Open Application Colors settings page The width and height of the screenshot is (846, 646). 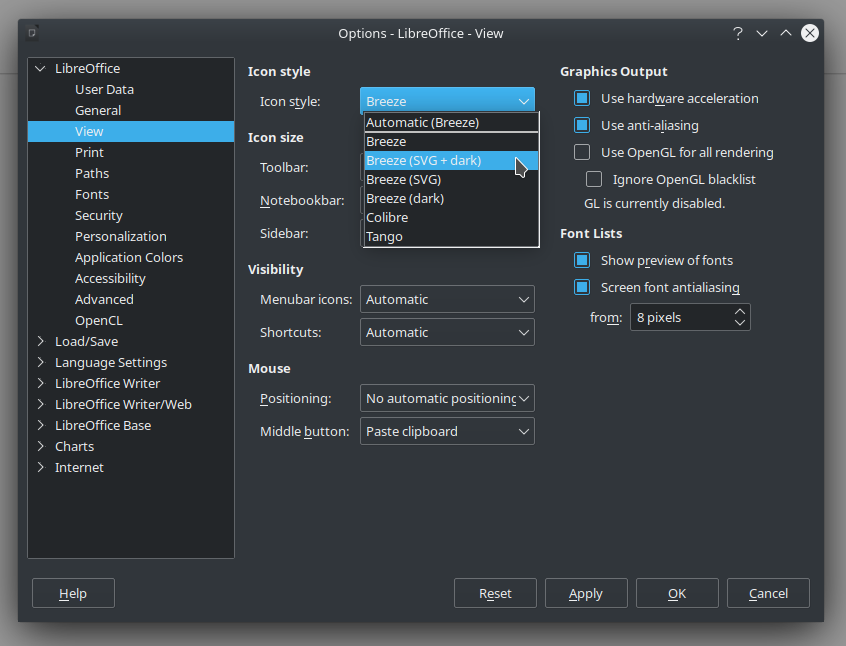pos(129,258)
